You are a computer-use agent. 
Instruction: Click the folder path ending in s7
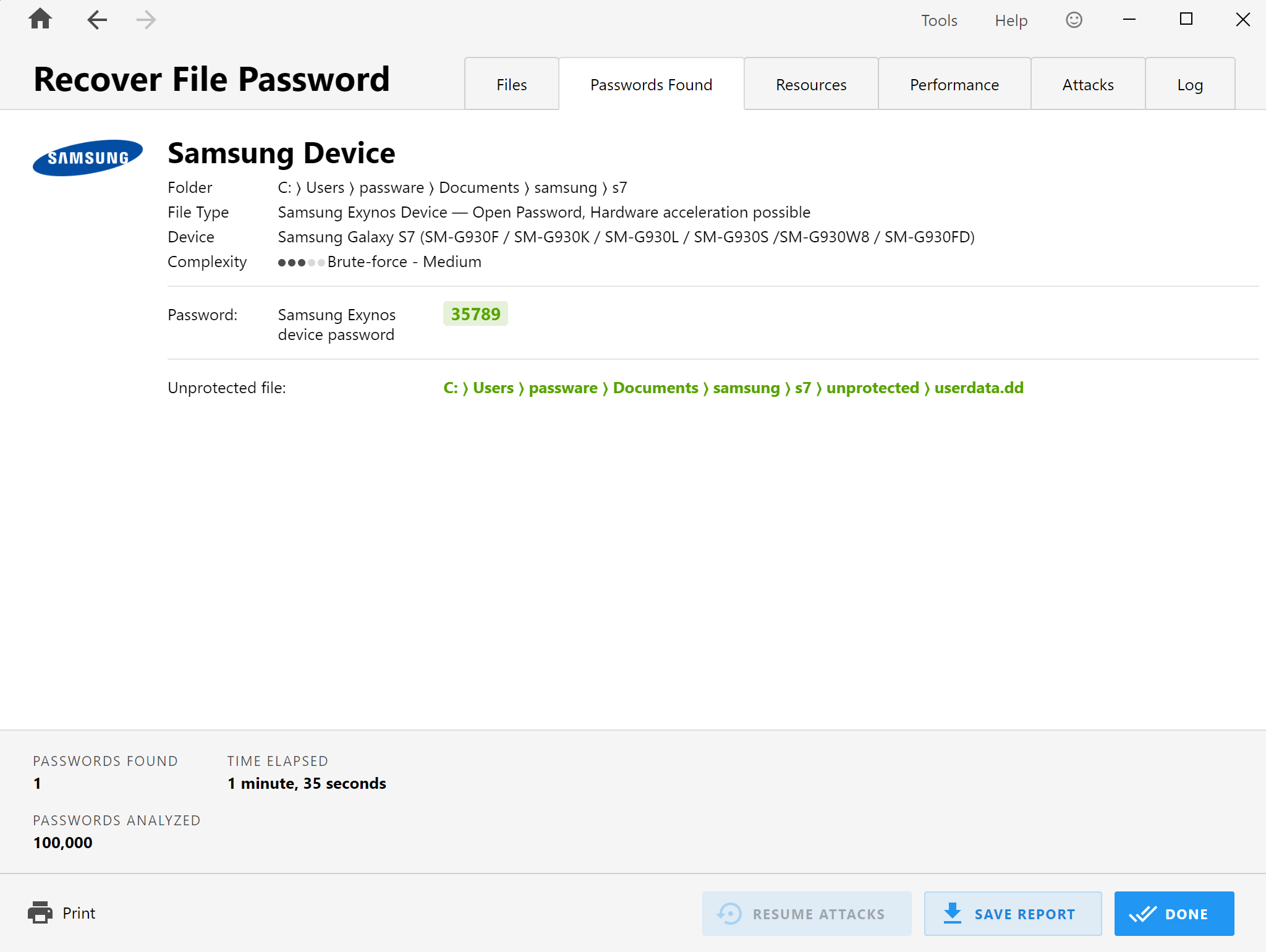452,187
